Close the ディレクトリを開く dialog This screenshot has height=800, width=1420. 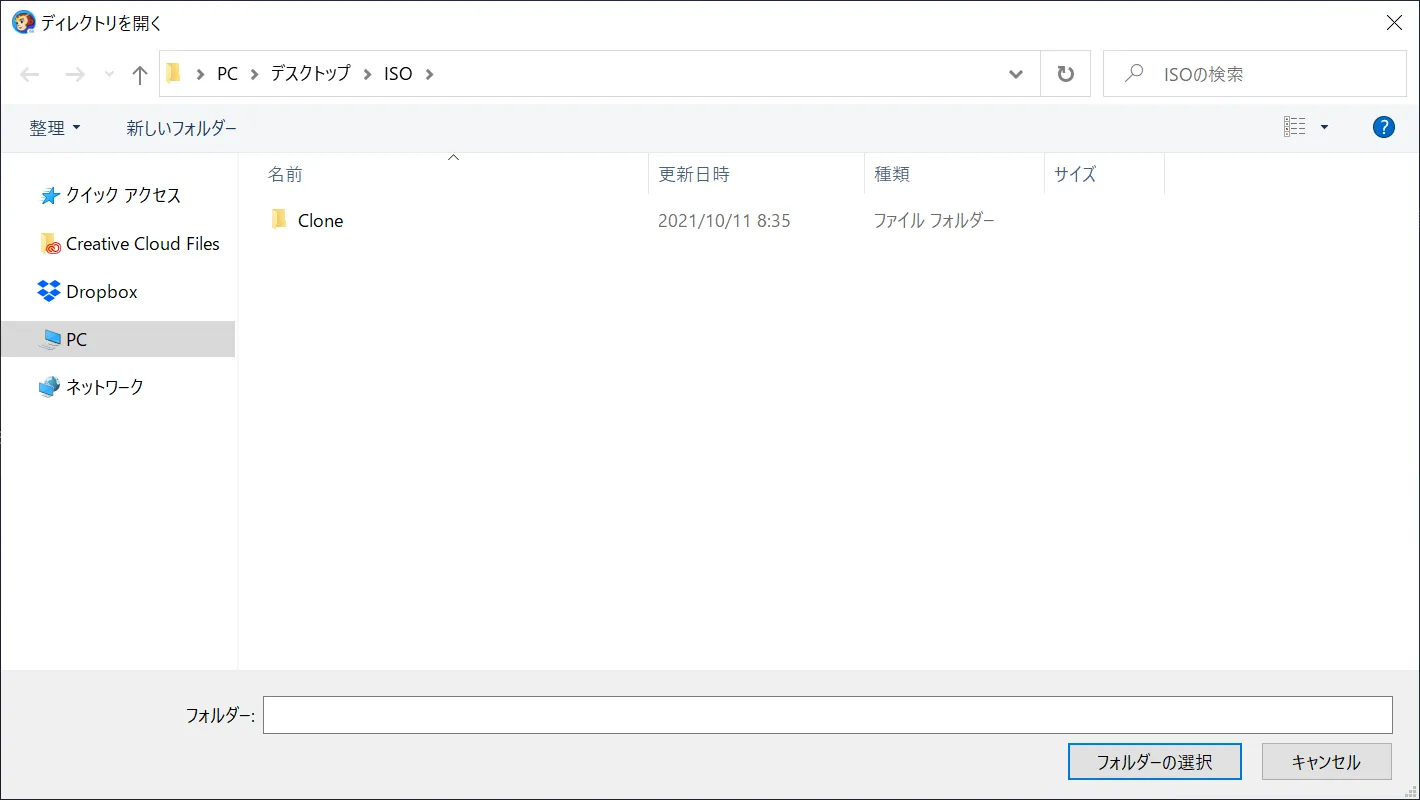click(1394, 23)
